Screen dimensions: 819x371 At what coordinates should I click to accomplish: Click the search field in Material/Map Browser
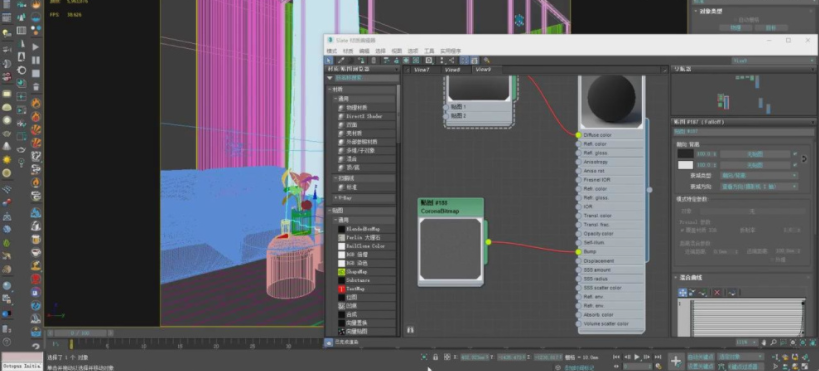pos(366,78)
